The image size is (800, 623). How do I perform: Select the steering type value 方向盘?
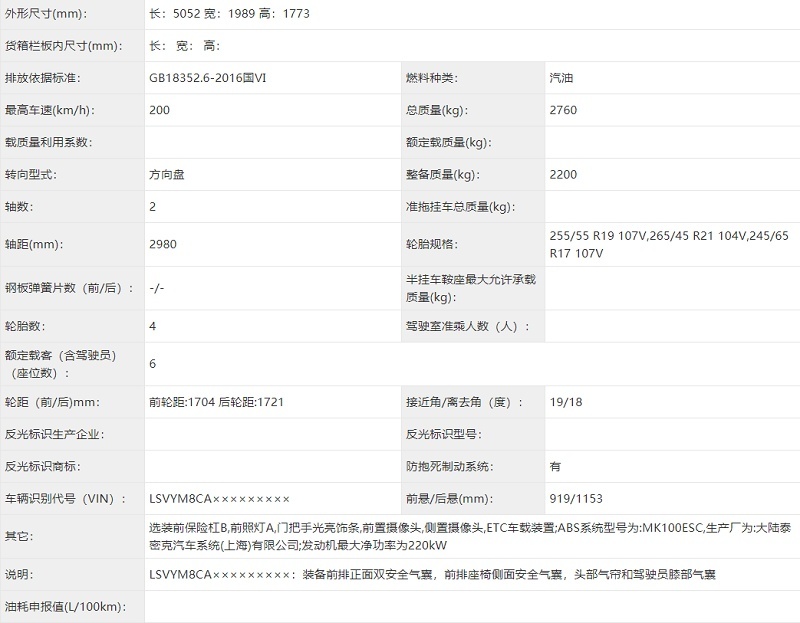[167, 175]
